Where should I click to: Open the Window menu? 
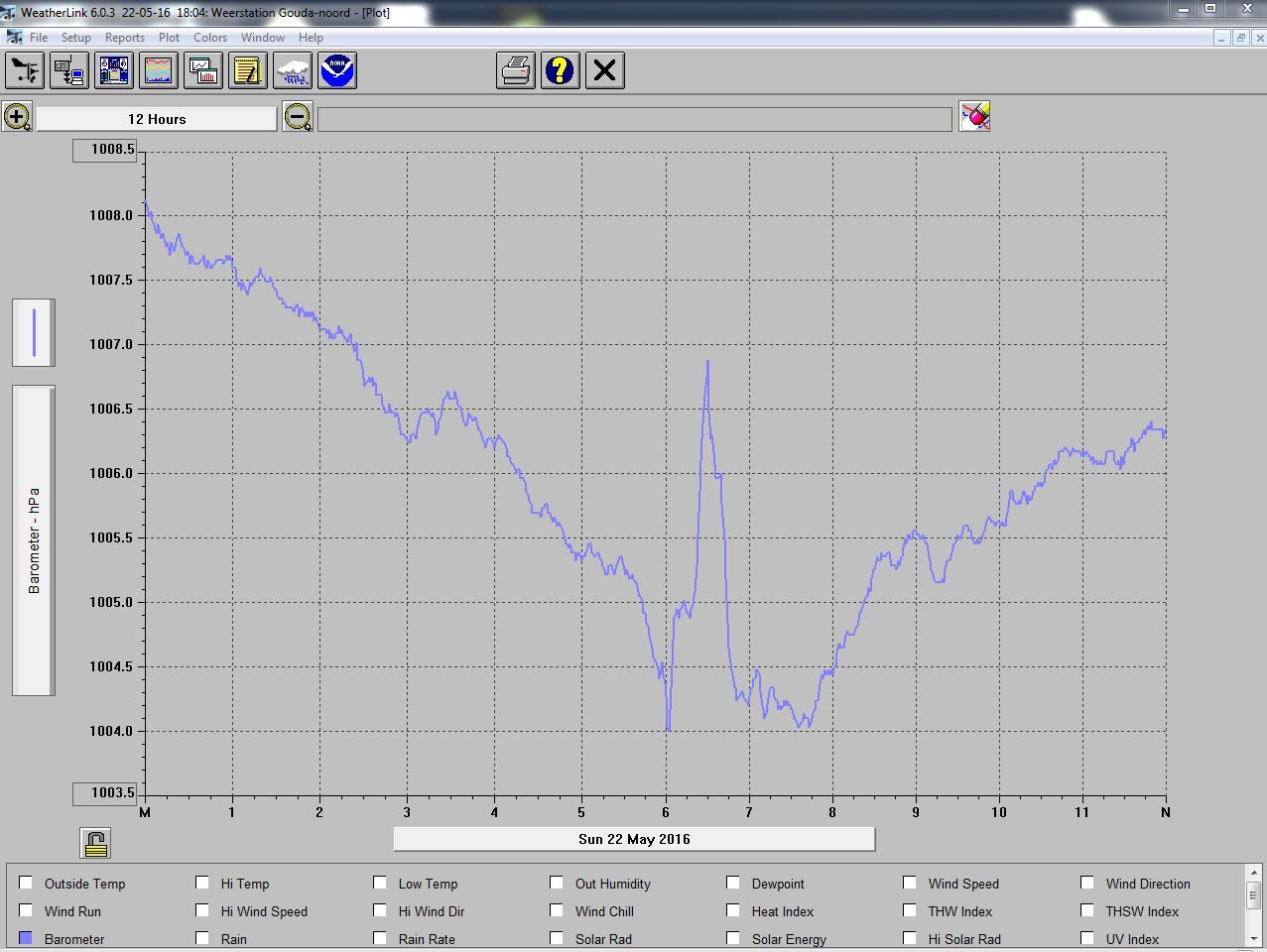coord(263,38)
